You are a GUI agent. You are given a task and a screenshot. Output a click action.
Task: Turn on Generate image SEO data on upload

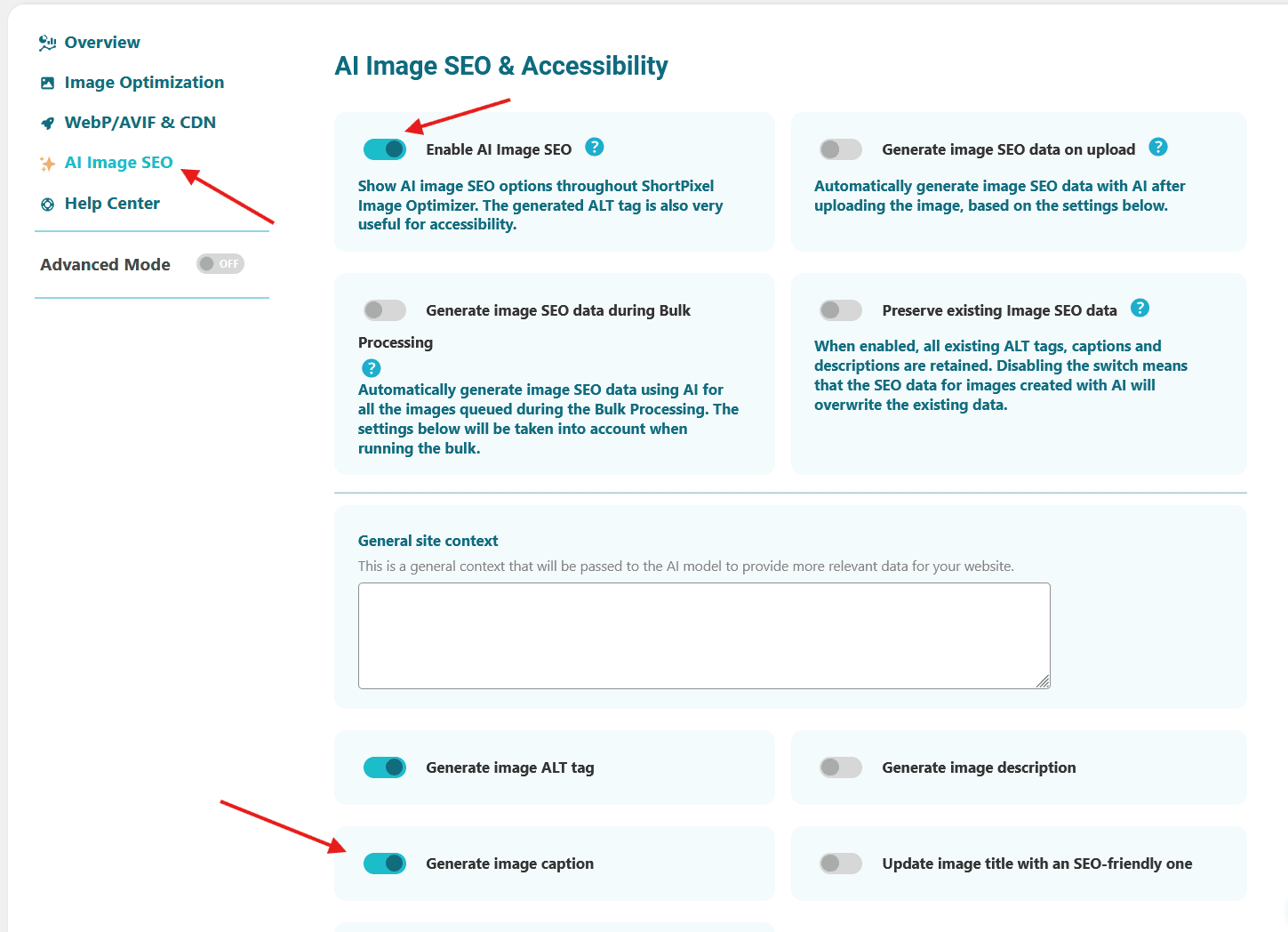click(840, 149)
